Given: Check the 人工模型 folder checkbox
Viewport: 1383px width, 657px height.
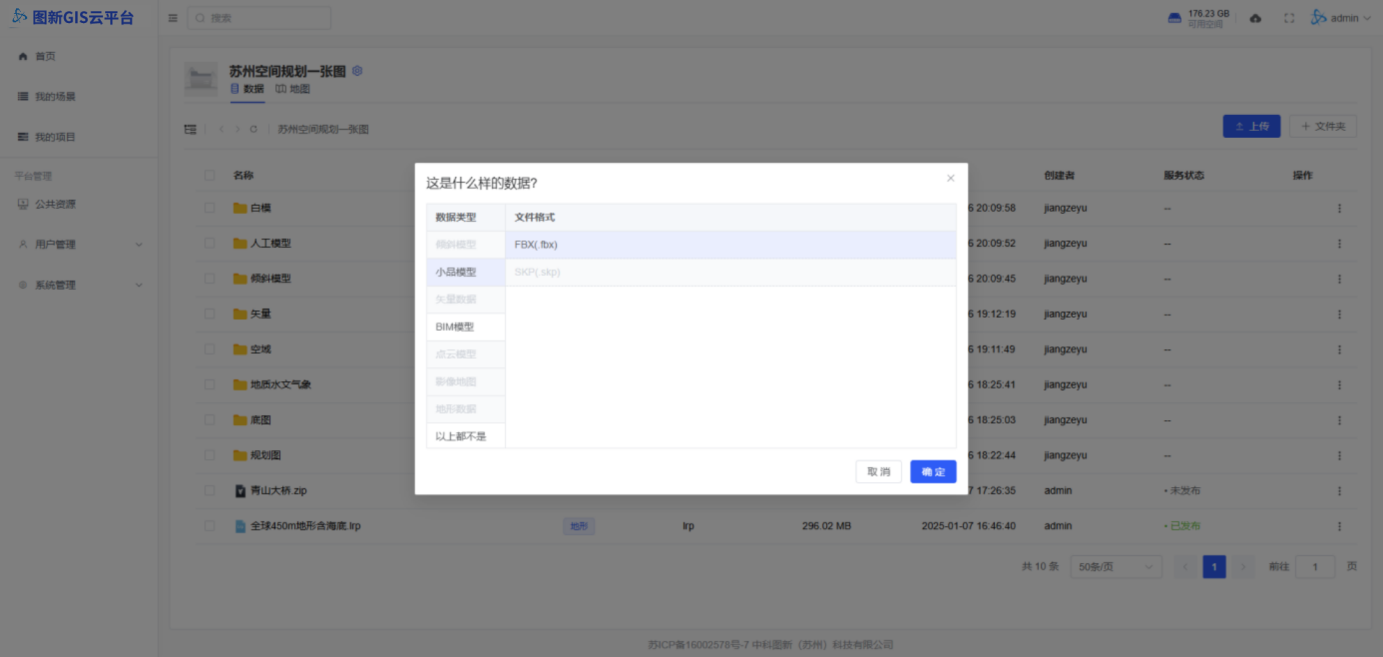Looking at the screenshot, I should click(x=210, y=243).
